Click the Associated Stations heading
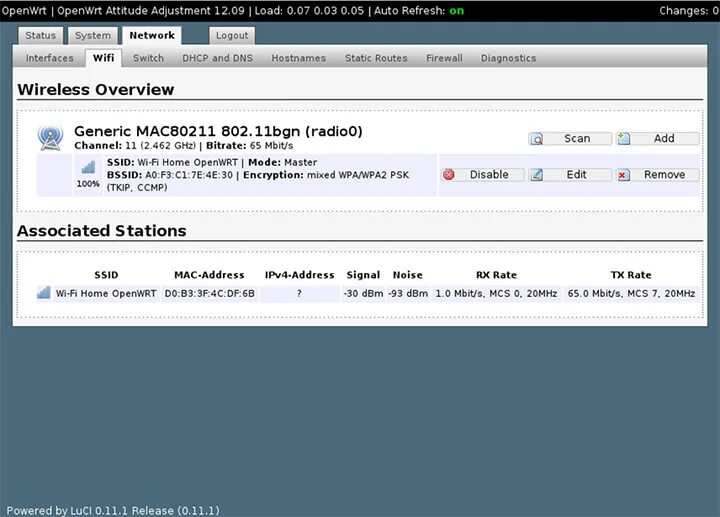 101,230
